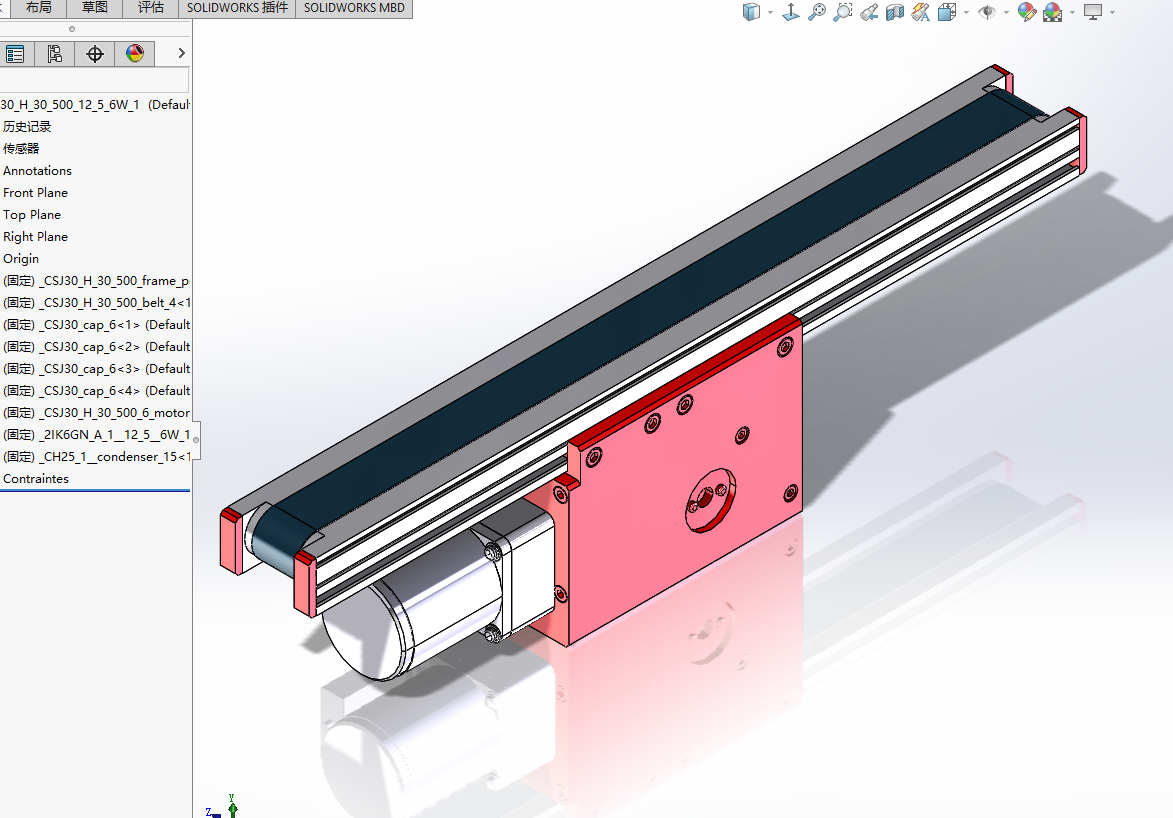This screenshot has width=1173, height=818.
Task: Expand the View Orientation dropdown arrow
Action: point(967,13)
